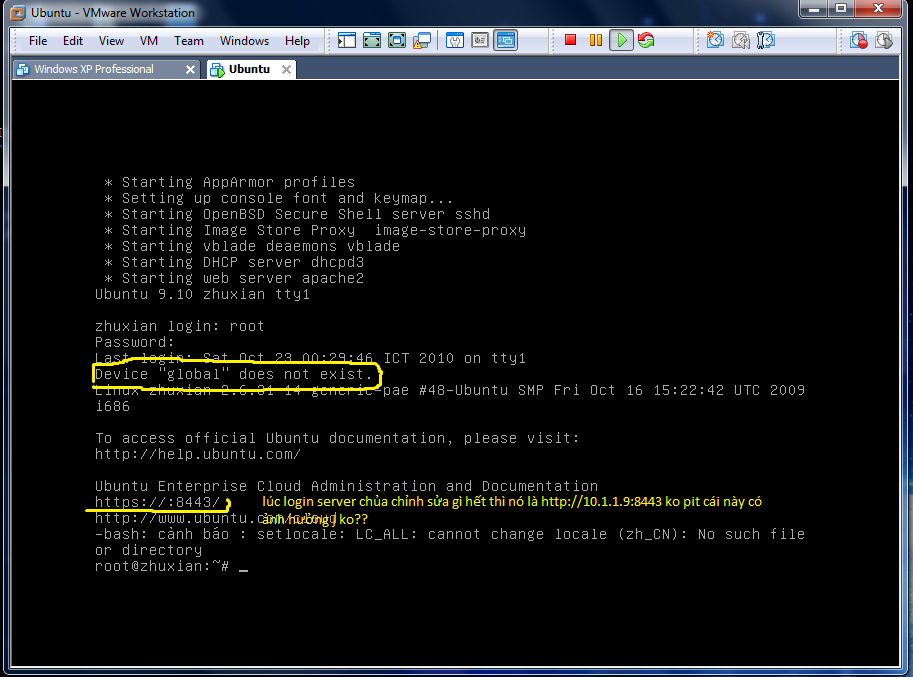This screenshot has height=677, width=913.
Task: Click the http://help.ubuntu.com/ text
Action: pos(198,454)
